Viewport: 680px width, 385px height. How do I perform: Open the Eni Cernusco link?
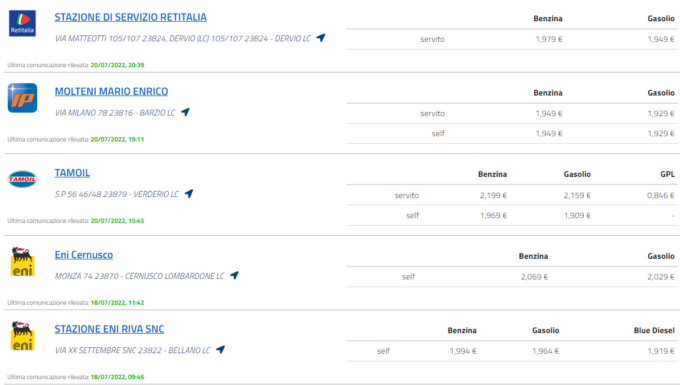84,255
